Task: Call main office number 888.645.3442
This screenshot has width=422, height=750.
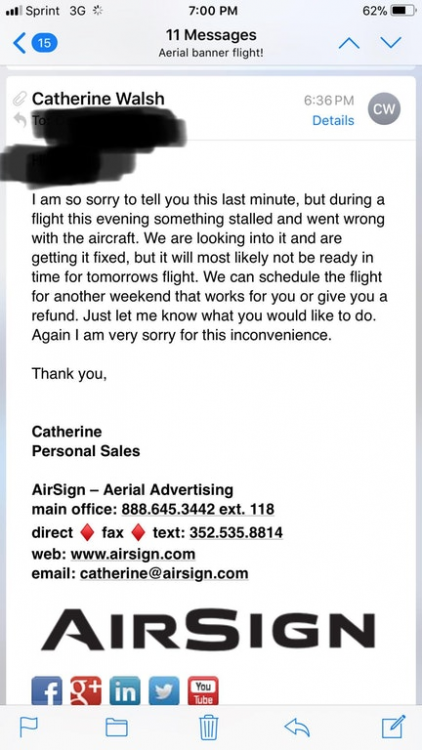Action: click(x=168, y=509)
